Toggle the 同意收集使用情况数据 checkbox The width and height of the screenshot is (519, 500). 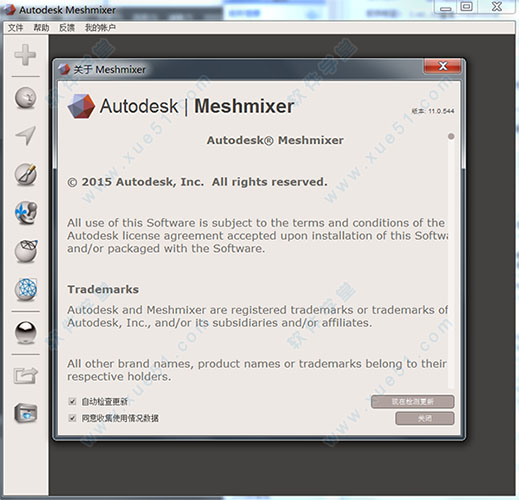[x=72, y=418]
